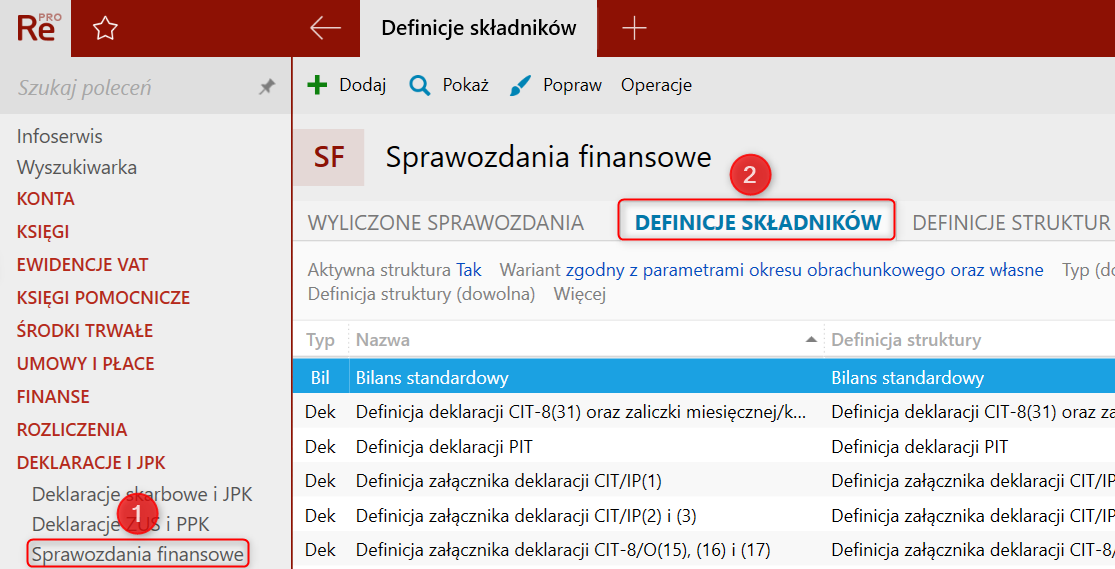The width and height of the screenshot is (1115, 569).
Task: Click the back arrow icon
Action: [325, 28]
